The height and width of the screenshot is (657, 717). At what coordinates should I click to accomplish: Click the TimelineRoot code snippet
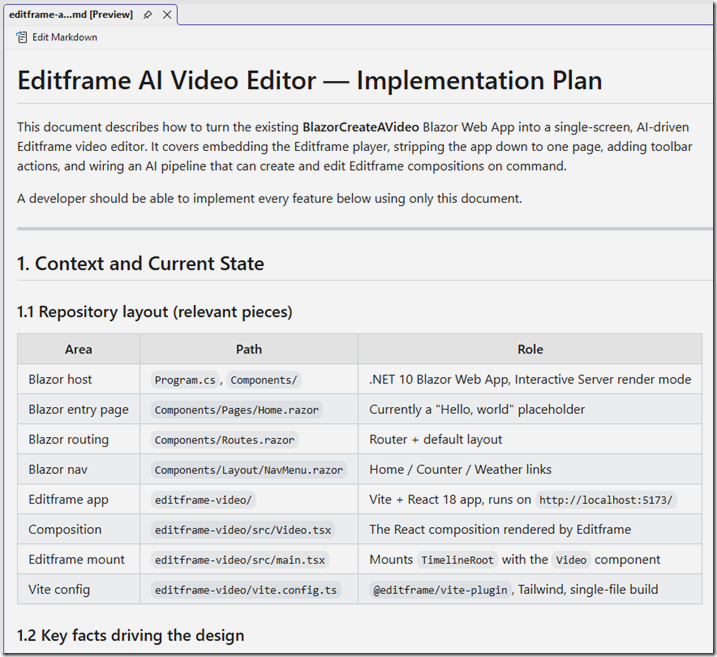tap(457, 560)
